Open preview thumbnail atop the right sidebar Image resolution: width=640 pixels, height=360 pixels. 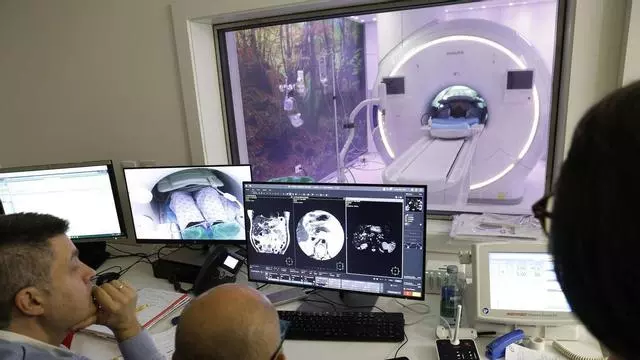[x=413, y=204]
